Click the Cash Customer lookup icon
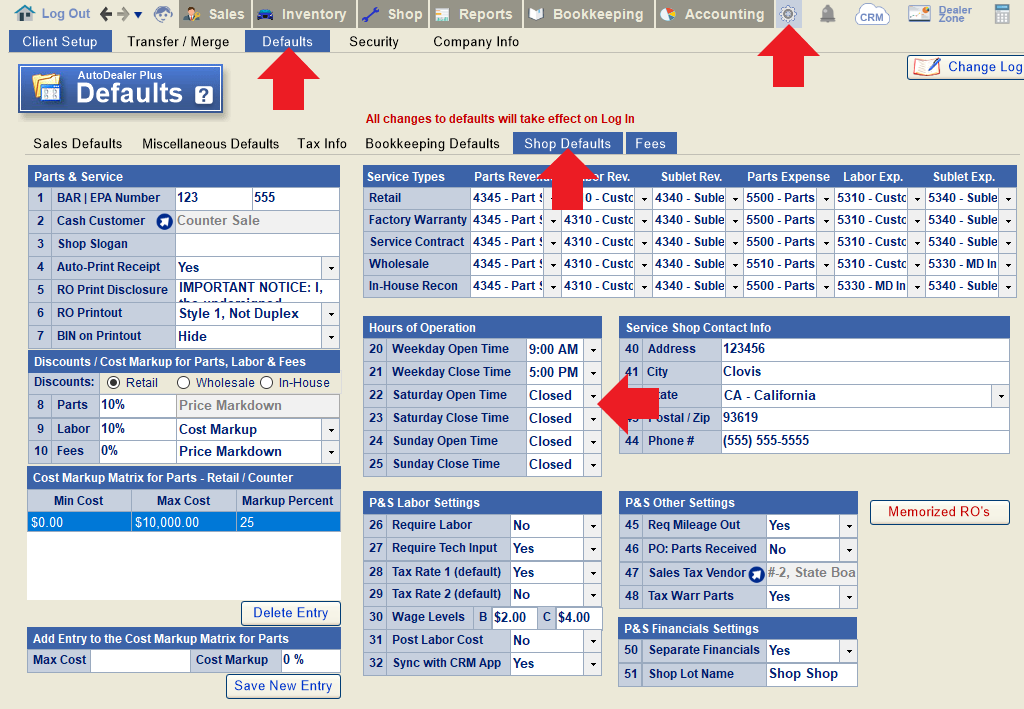The width and height of the screenshot is (1024, 709). pos(164,222)
